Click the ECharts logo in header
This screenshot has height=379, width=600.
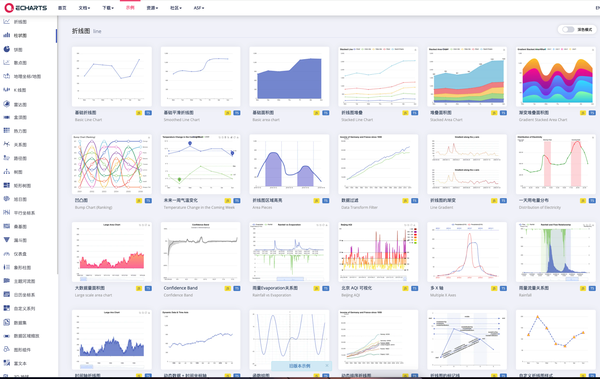(x=26, y=8)
